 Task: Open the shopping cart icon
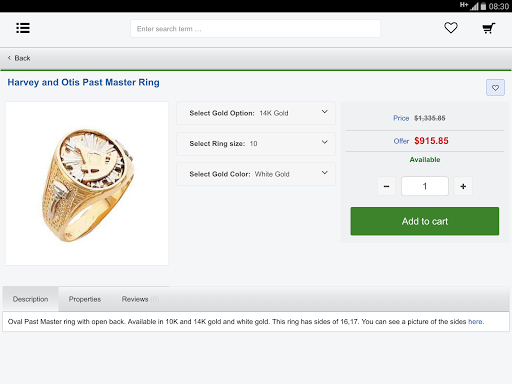pos(489,28)
